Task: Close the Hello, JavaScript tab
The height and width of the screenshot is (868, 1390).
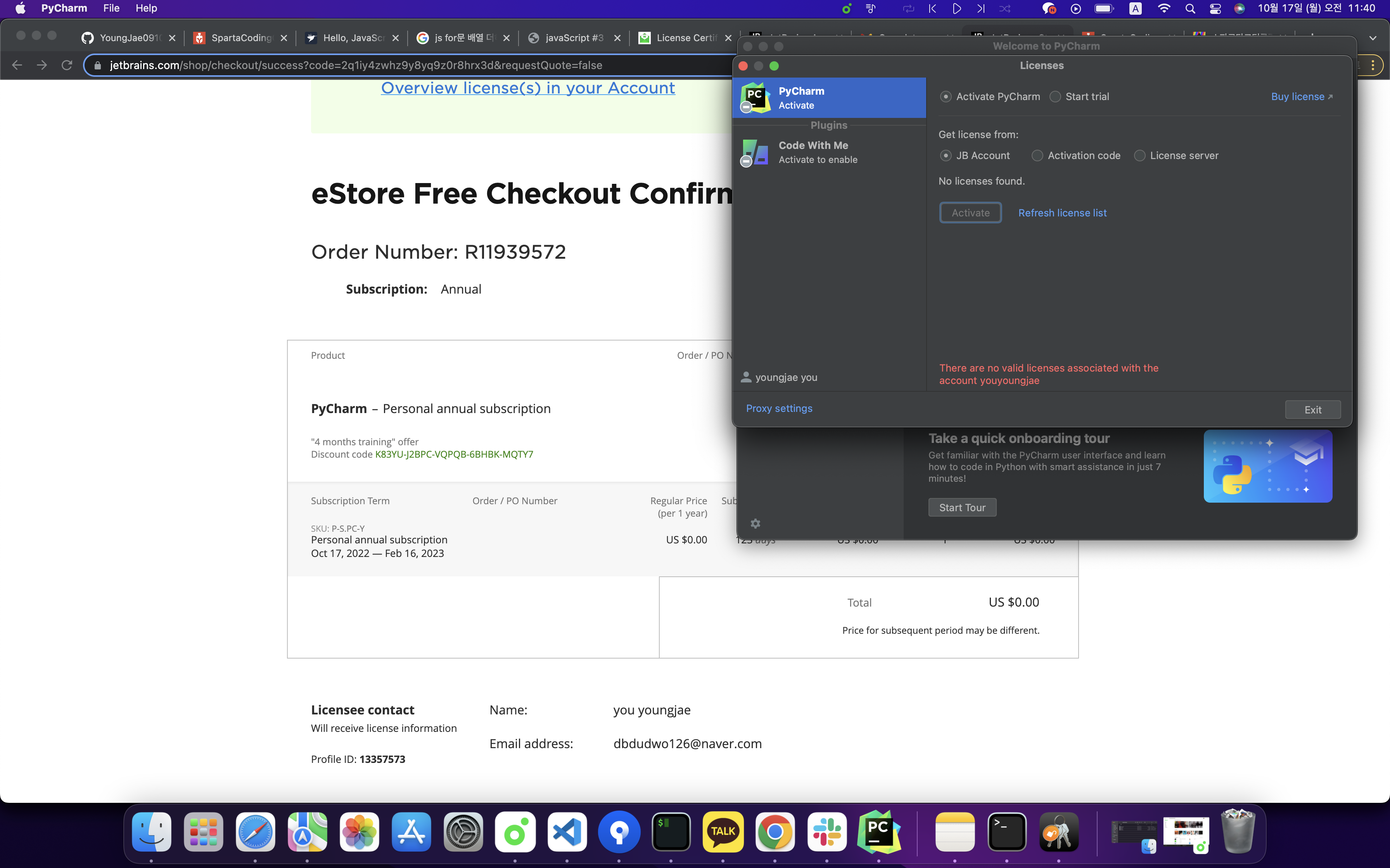Action: (x=396, y=38)
